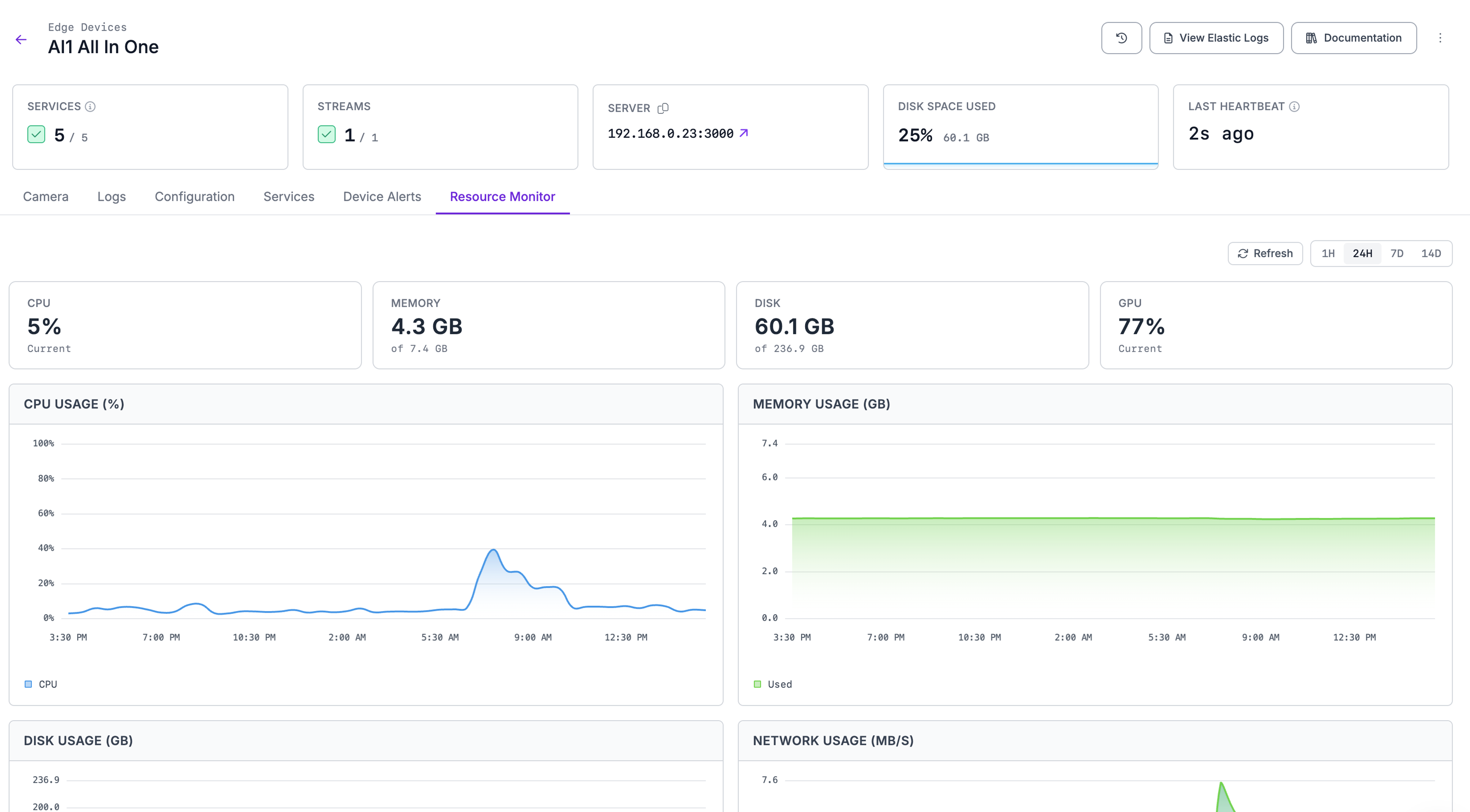Click View Elastic Logs button
Image resolution: width=1470 pixels, height=812 pixels.
(x=1216, y=38)
